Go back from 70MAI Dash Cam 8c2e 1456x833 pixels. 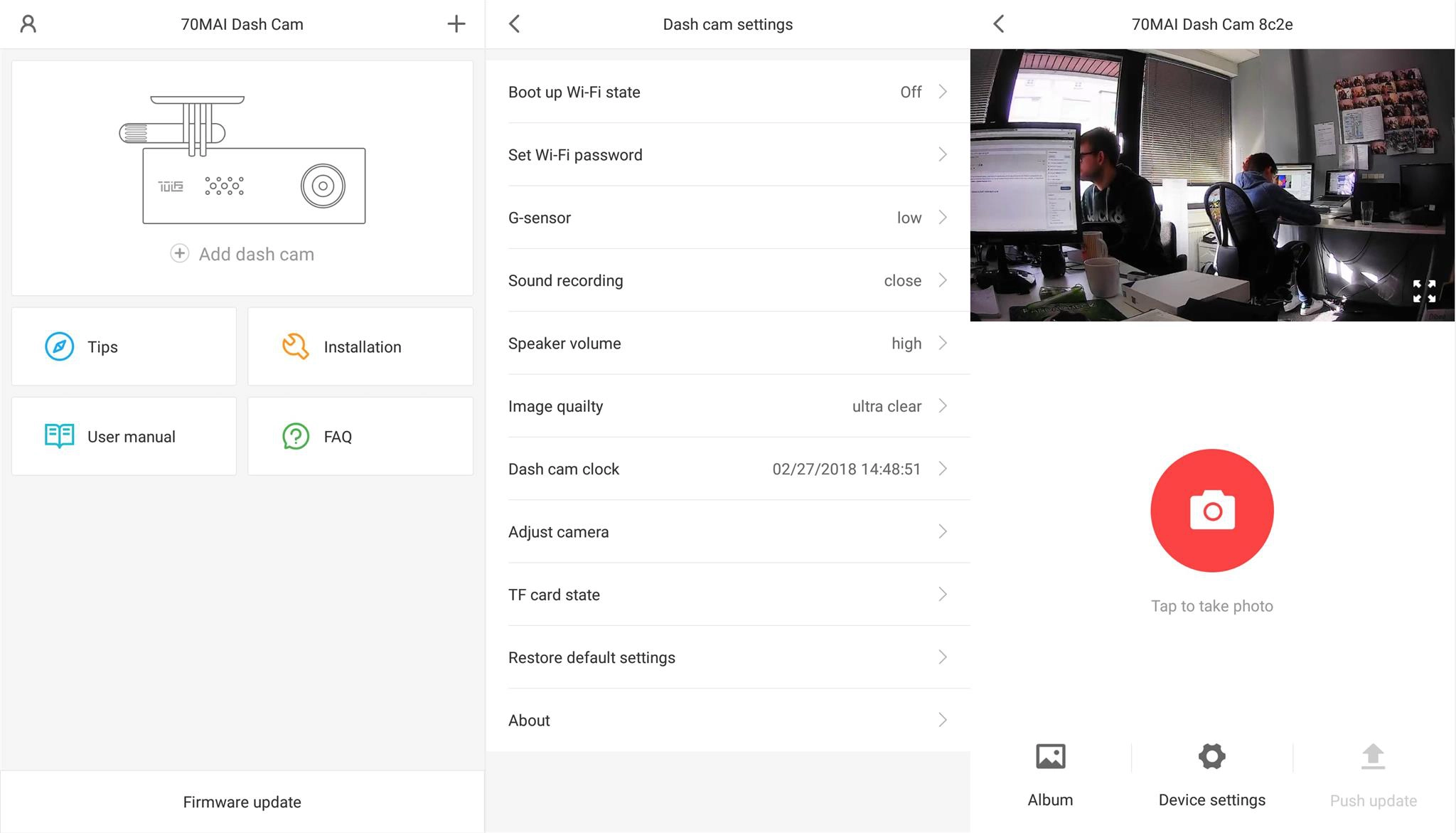(x=999, y=24)
